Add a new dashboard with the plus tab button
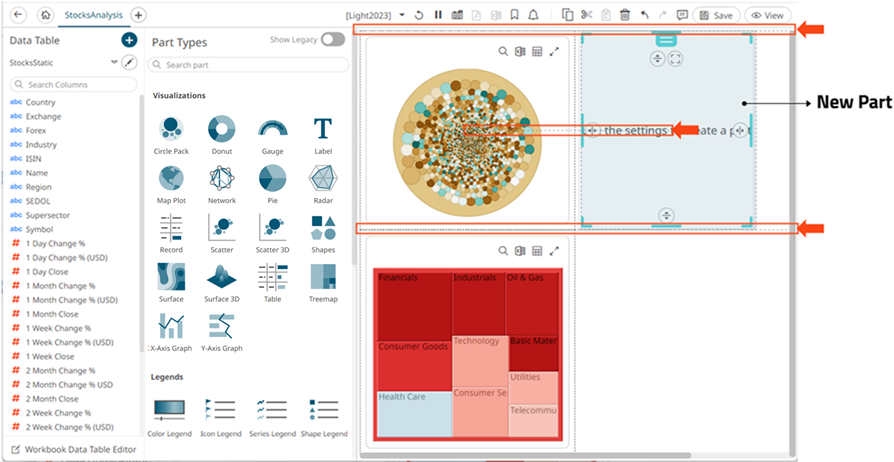The image size is (894, 462). tap(138, 15)
